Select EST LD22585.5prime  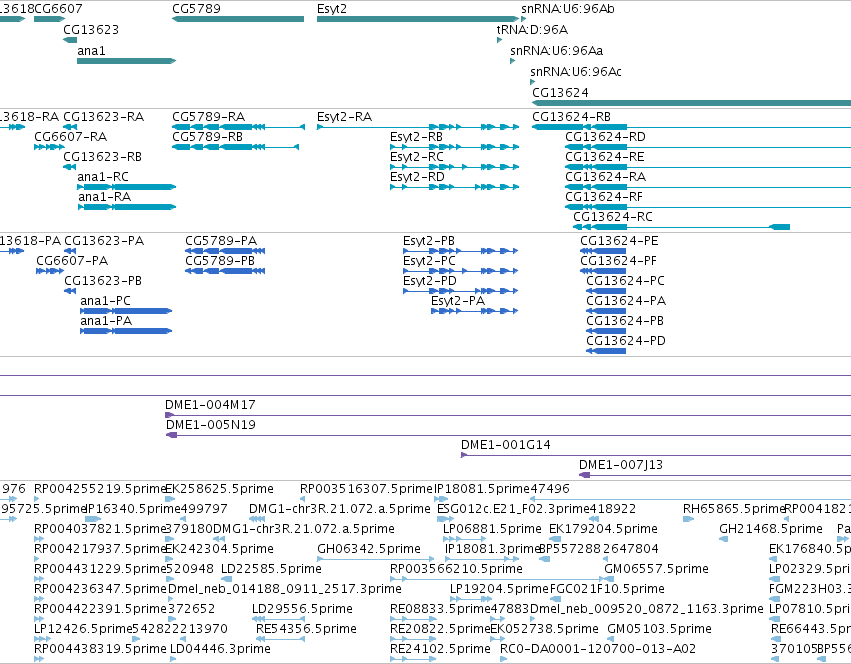coord(271,569)
